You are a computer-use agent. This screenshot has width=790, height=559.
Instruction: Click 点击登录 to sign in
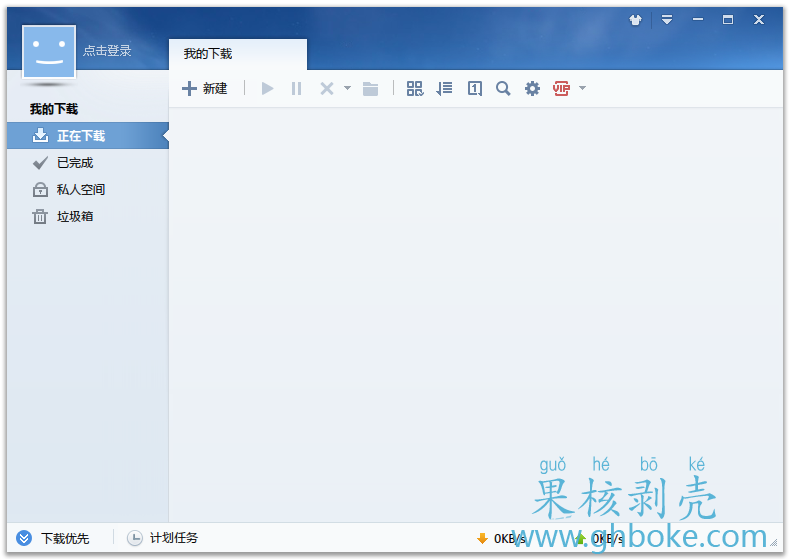coord(107,50)
